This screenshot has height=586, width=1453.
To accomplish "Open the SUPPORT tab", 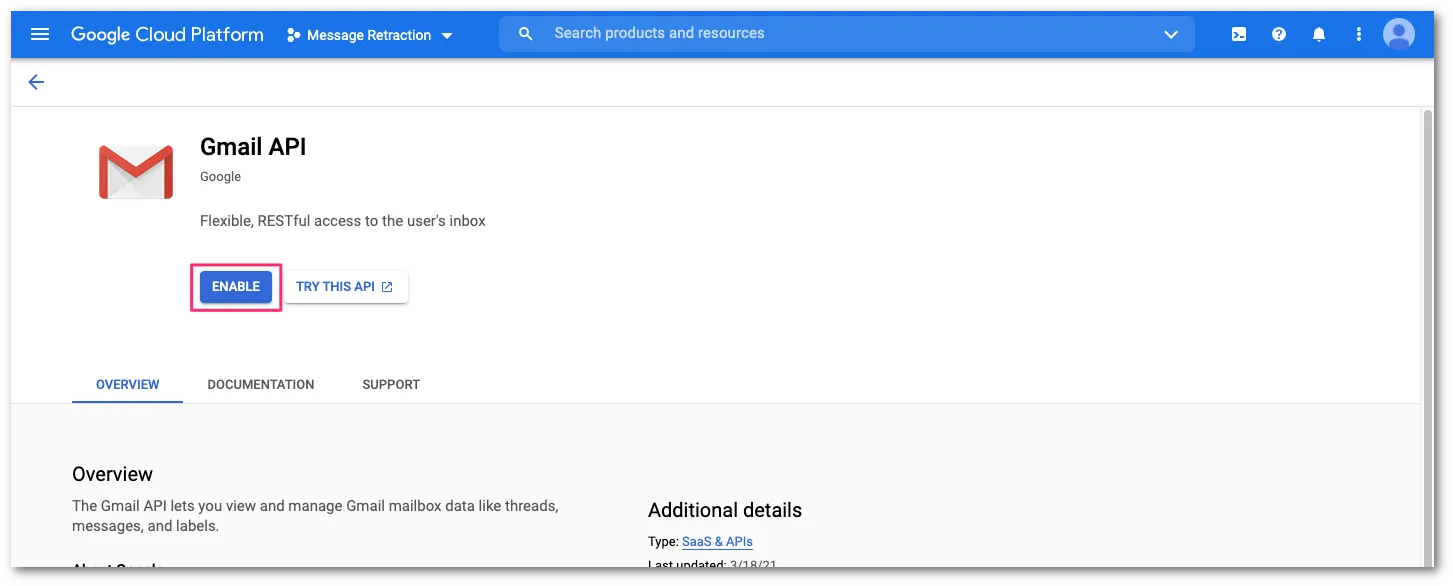I will click(390, 384).
